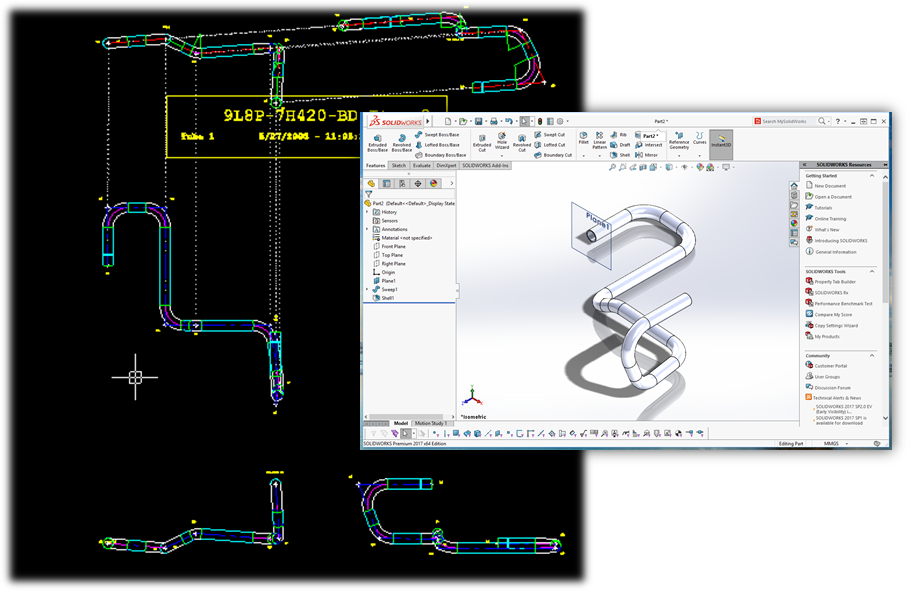Click the Property Tab Builder link

[x=836, y=282]
